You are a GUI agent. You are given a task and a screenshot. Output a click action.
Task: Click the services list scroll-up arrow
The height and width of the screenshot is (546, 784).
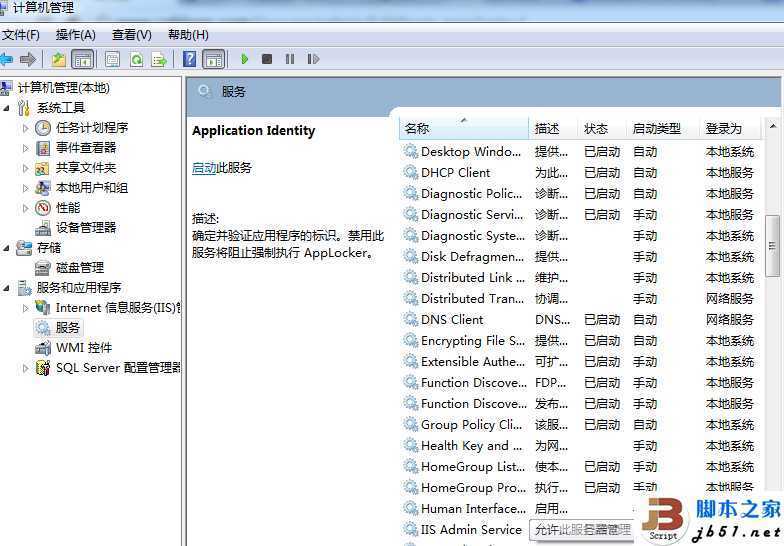(772, 126)
